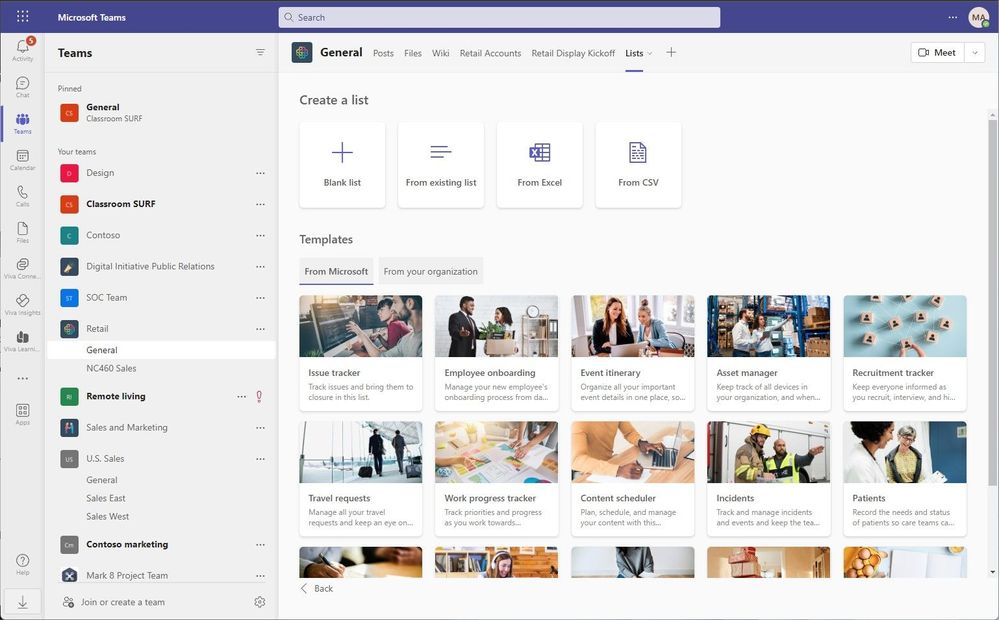Select the Teams icon in the rail

[22, 123]
